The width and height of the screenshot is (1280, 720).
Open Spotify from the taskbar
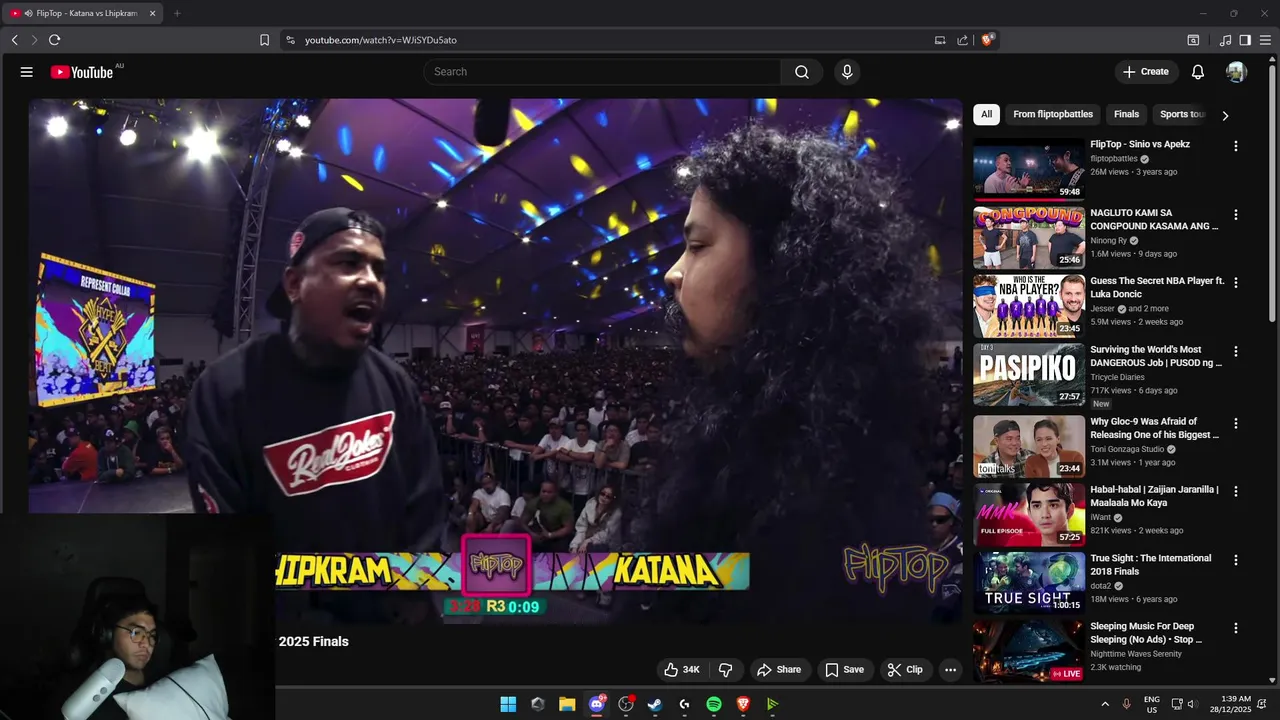[714, 704]
